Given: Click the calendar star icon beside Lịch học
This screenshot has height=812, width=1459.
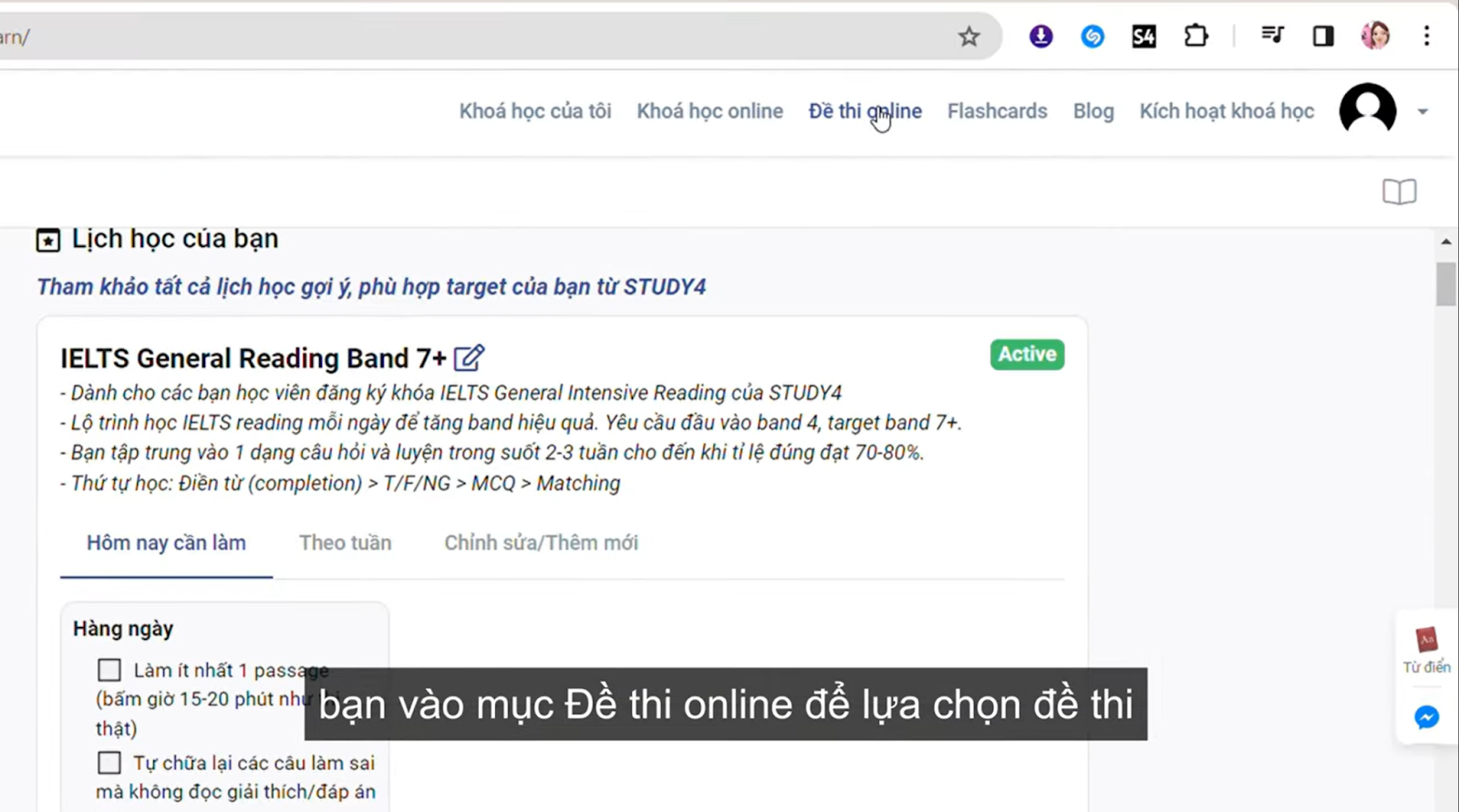Looking at the screenshot, I should (x=48, y=240).
